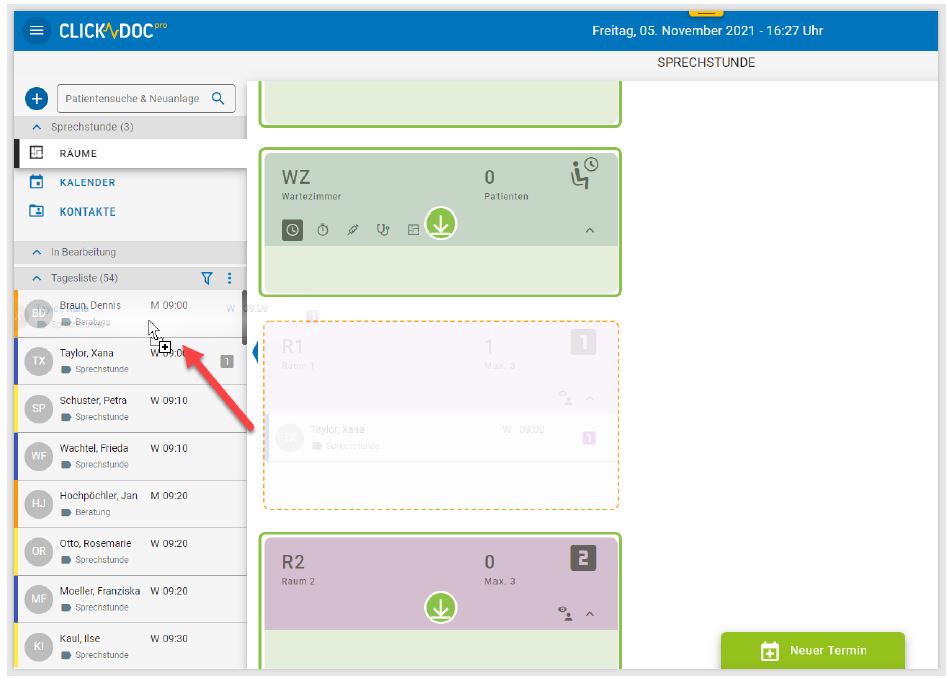Toggle the clock view in Wartezimmer

[292, 230]
